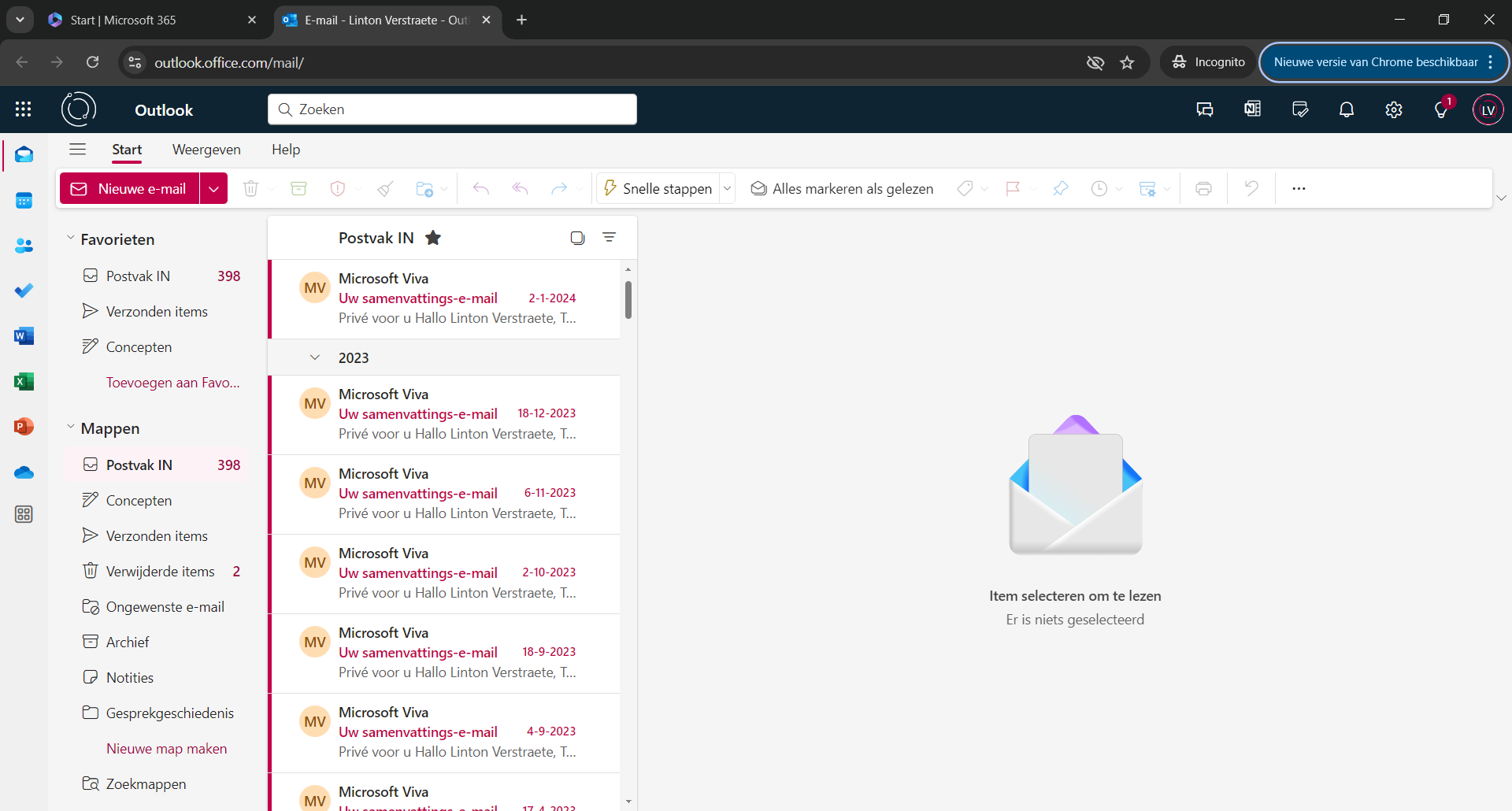Open To Do checkmark app
1512x811 pixels.
(x=24, y=291)
